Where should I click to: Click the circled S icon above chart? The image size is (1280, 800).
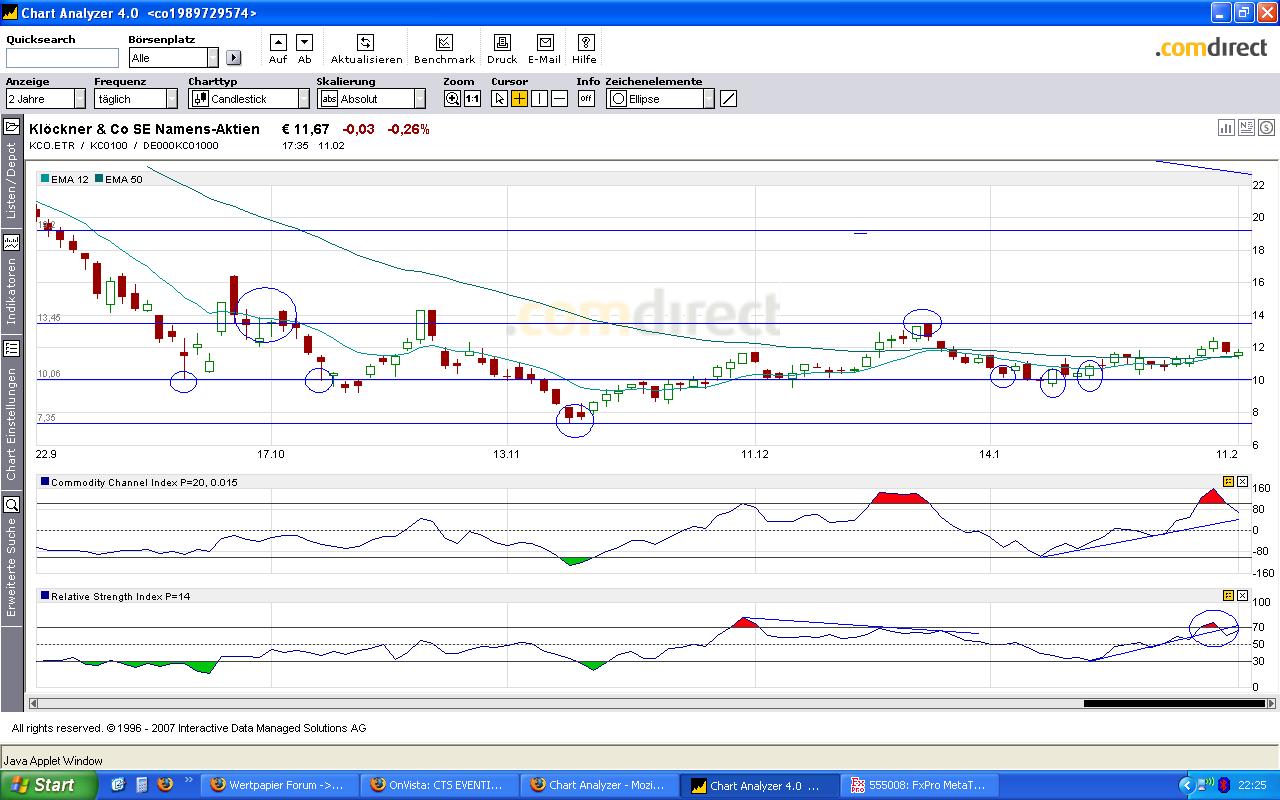click(x=1266, y=127)
